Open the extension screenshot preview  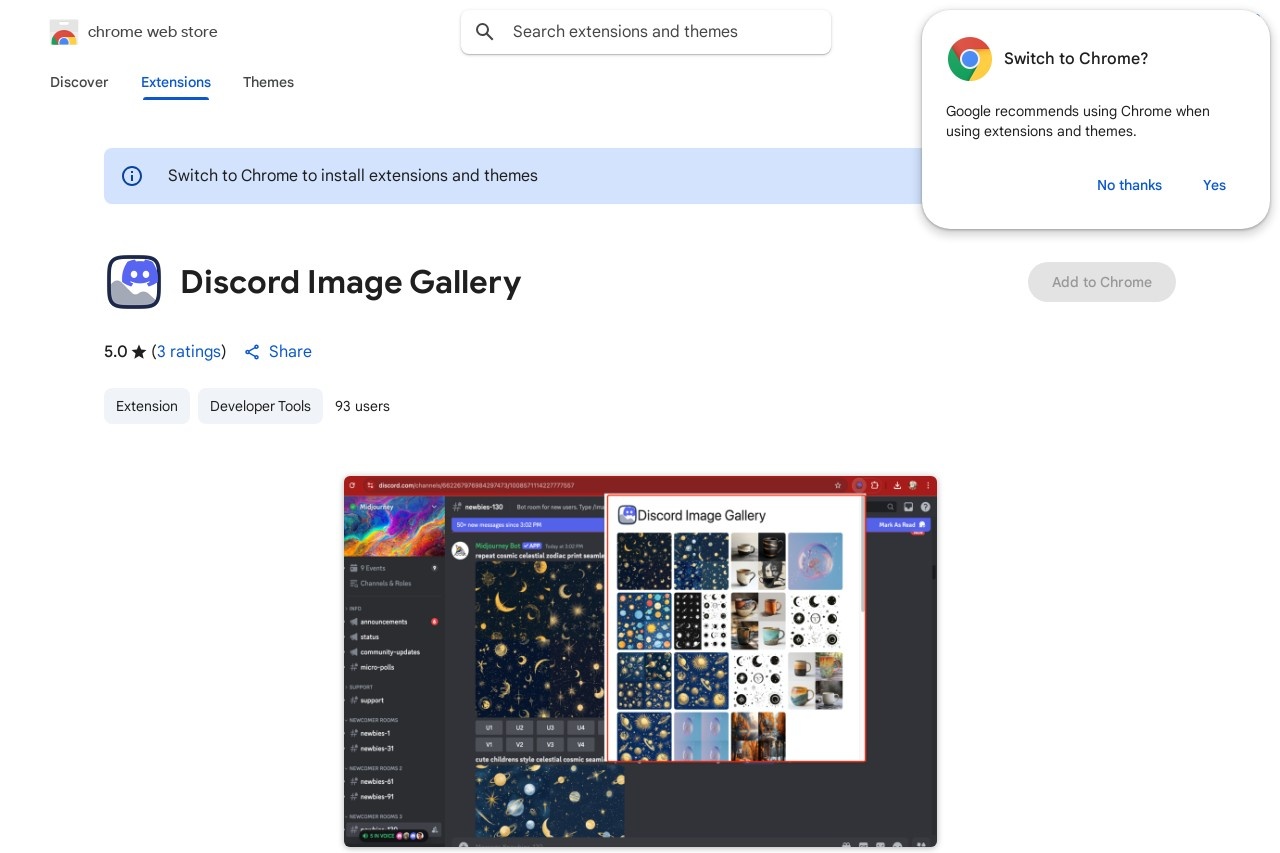point(640,662)
